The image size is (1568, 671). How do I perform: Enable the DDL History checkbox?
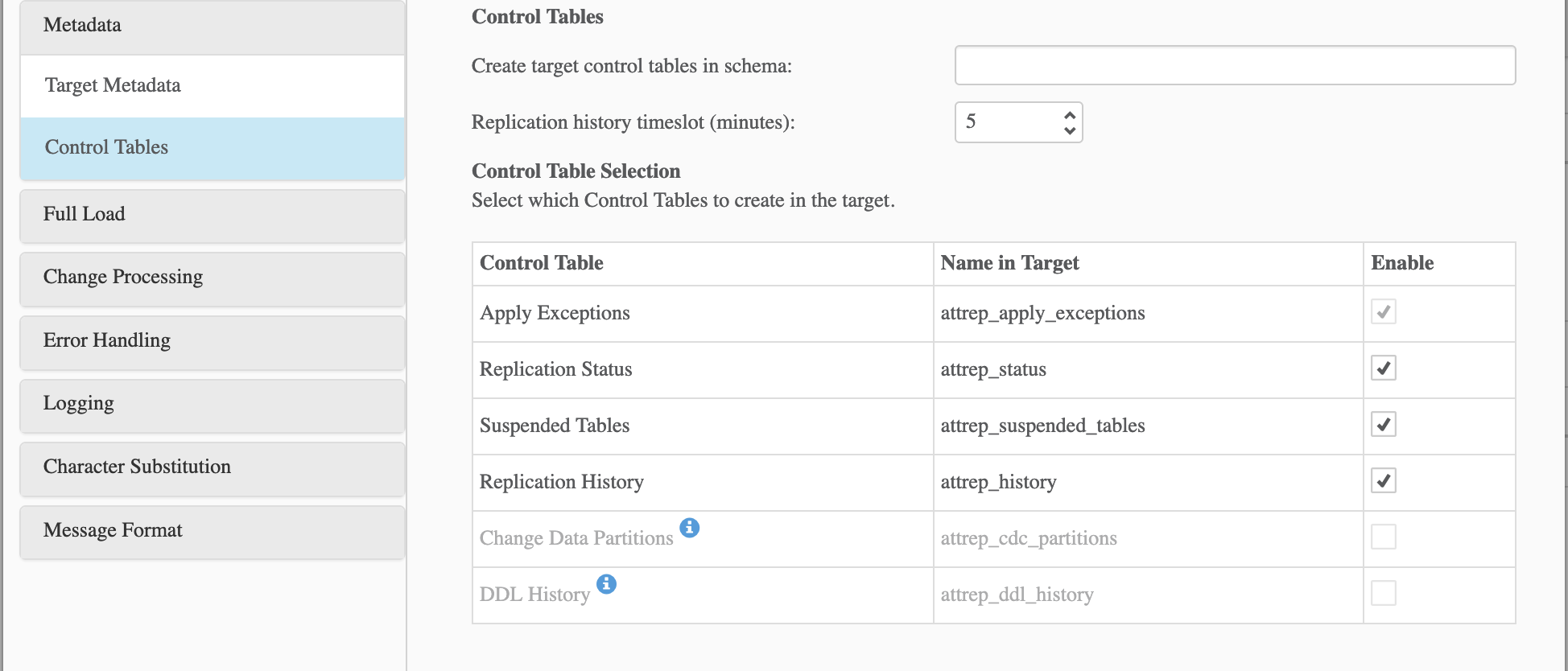1383,594
